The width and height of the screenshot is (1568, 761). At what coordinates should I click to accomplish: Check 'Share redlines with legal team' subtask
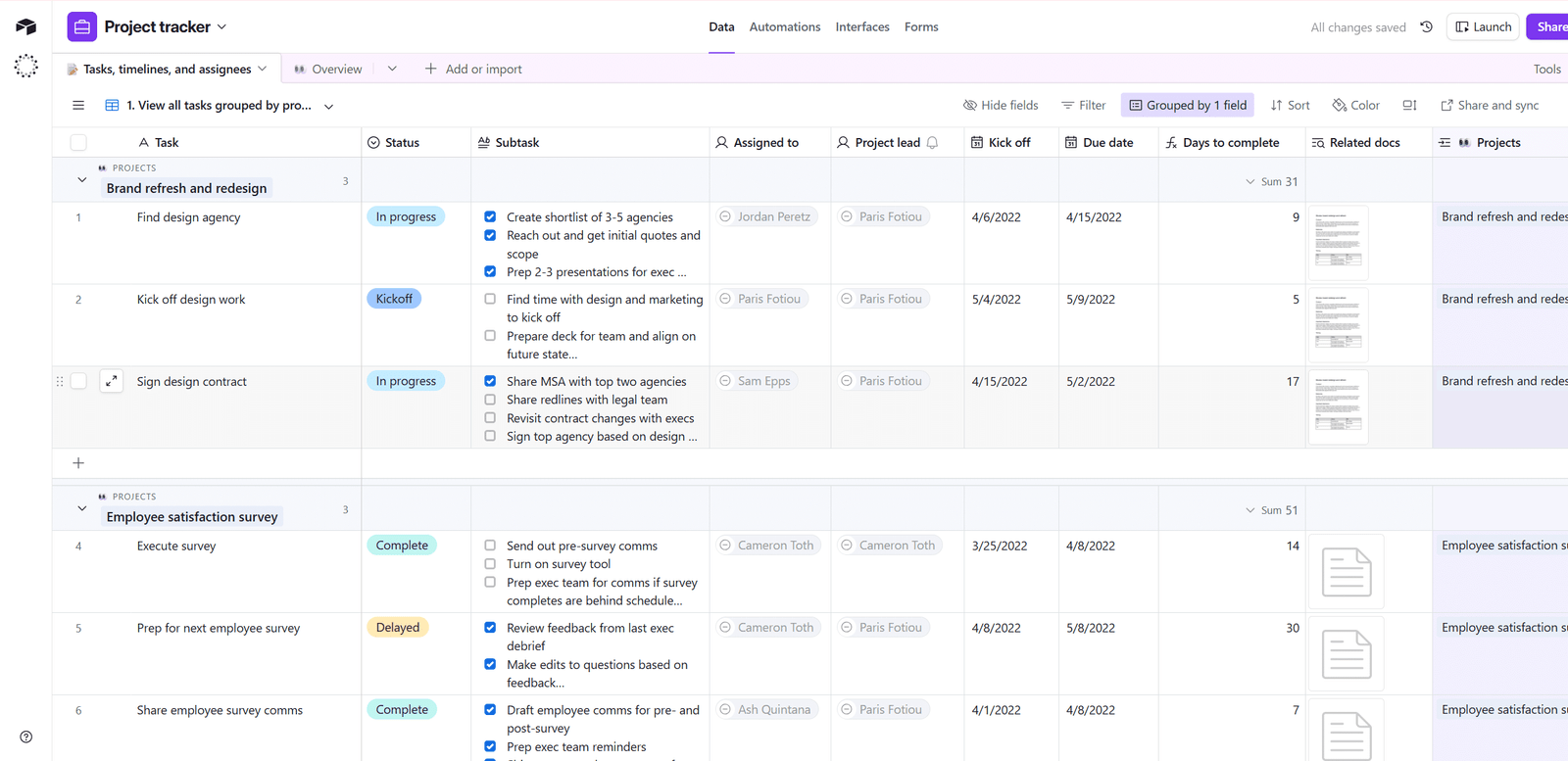pos(490,400)
